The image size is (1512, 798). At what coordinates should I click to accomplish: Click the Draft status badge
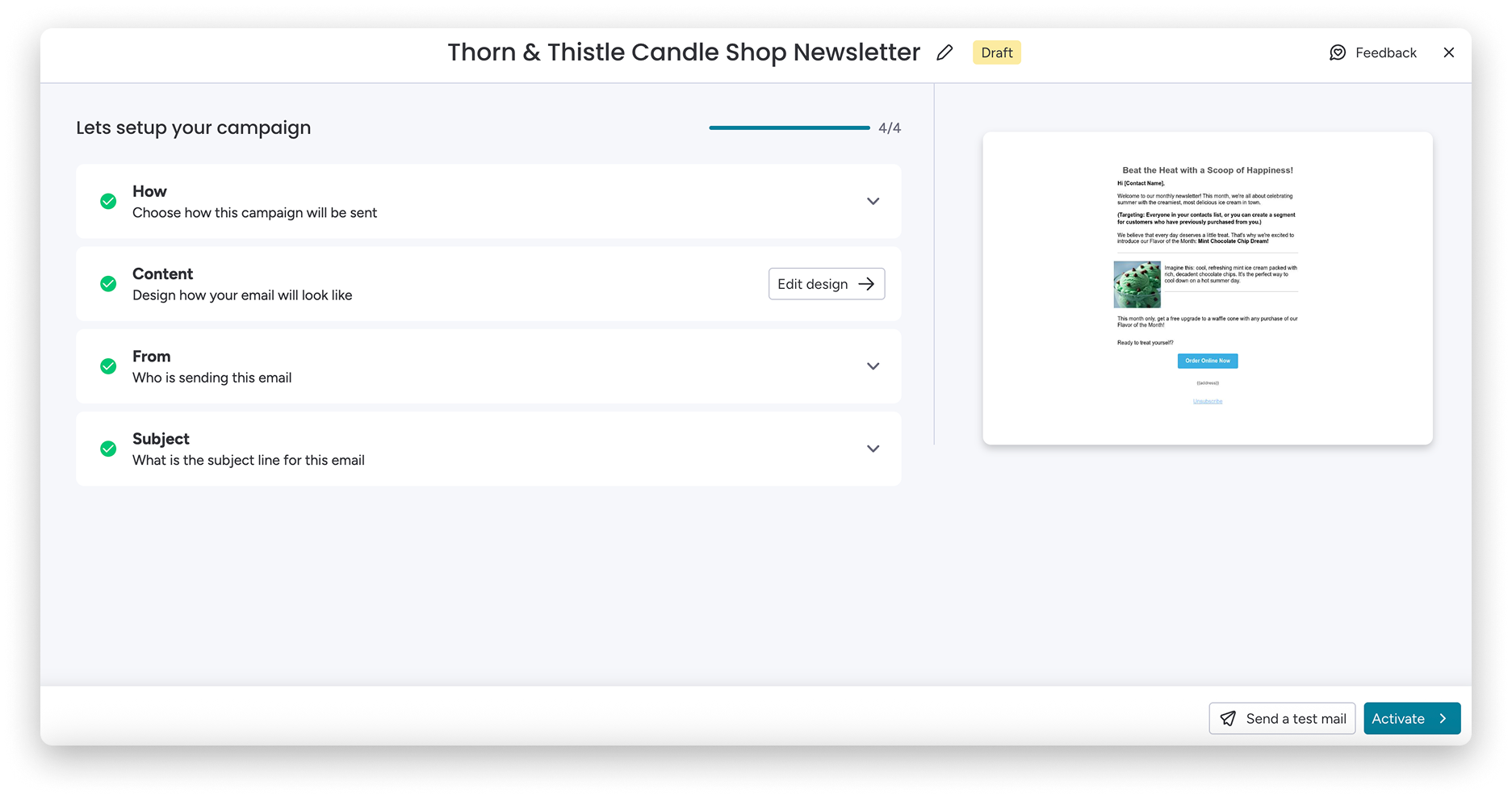pos(997,52)
